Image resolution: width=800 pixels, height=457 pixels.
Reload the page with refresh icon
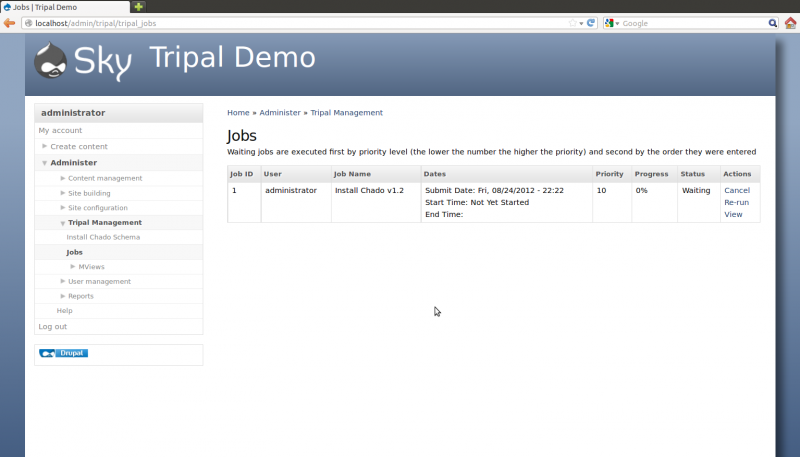click(591, 23)
